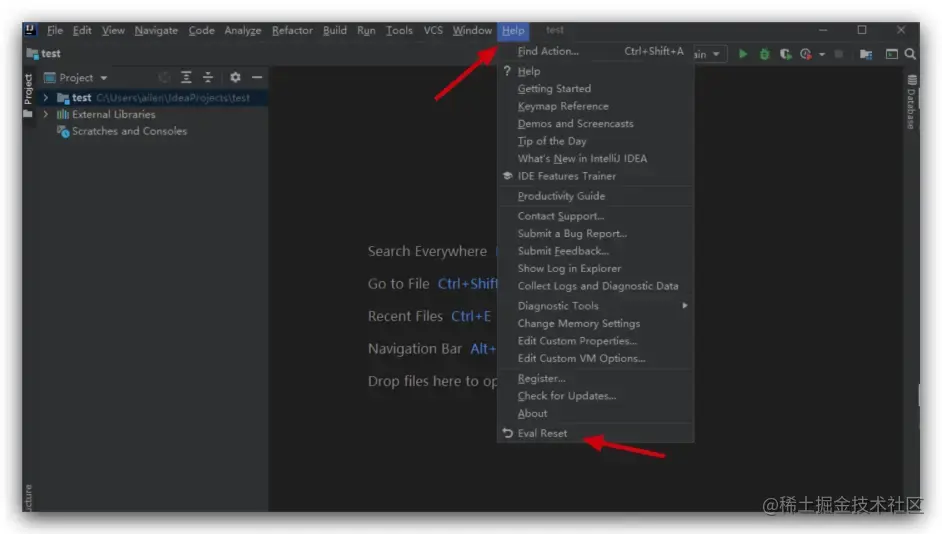Click the test module breadcrumb in navigation bar
The width and height of the screenshot is (942, 534).
(x=44, y=53)
